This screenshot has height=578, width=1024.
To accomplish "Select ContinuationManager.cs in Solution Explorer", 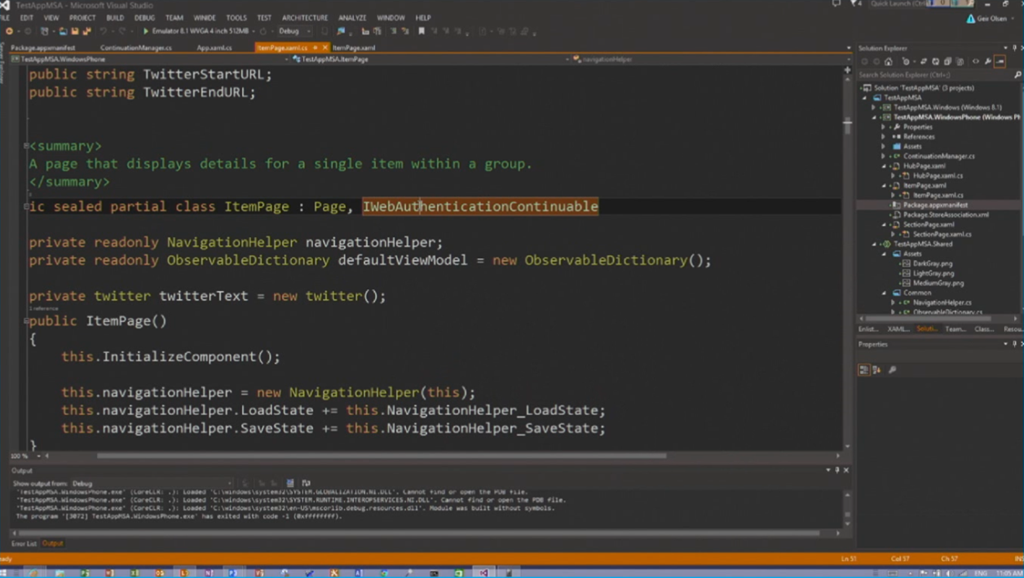I will 938,156.
